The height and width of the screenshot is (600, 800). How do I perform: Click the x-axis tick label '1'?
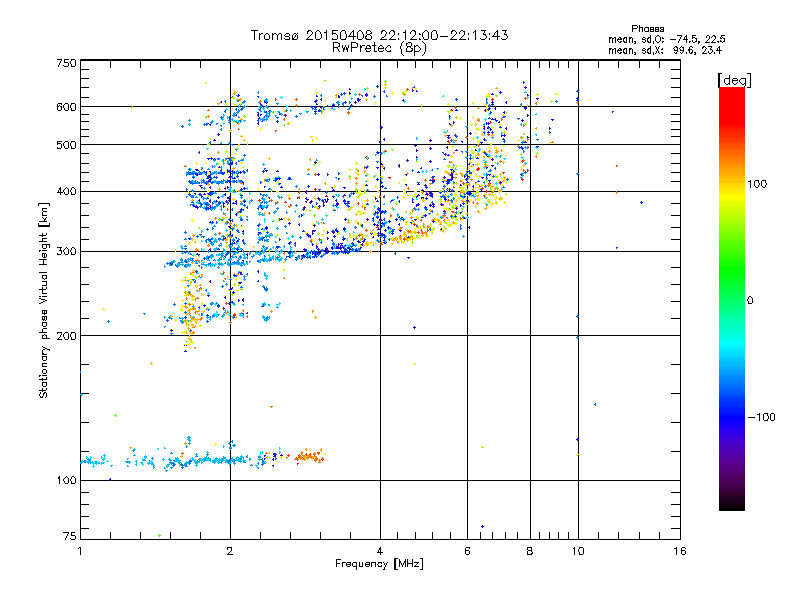click(x=80, y=551)
